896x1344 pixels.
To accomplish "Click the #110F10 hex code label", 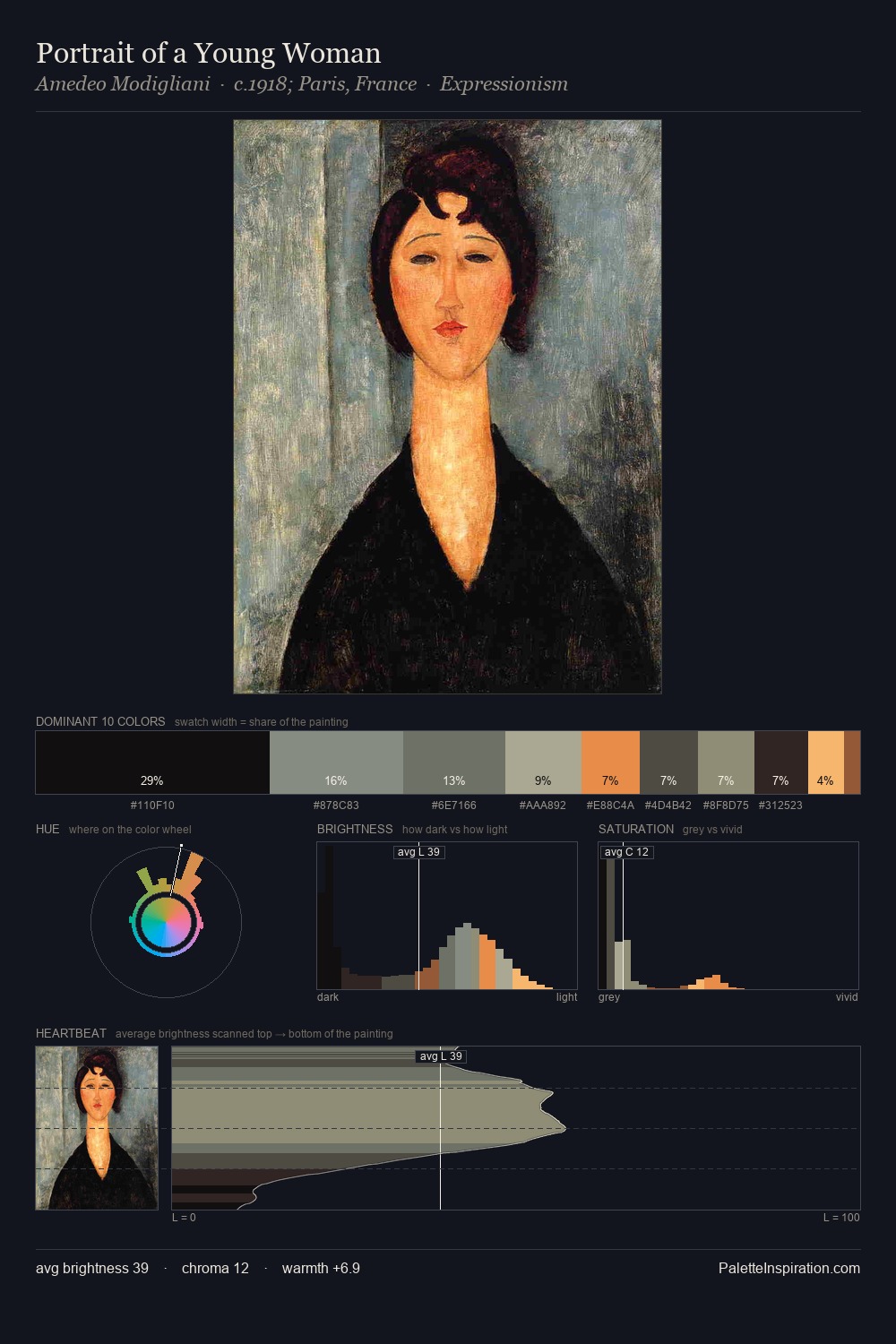I will pyautogui.click(x=152, y=806).
